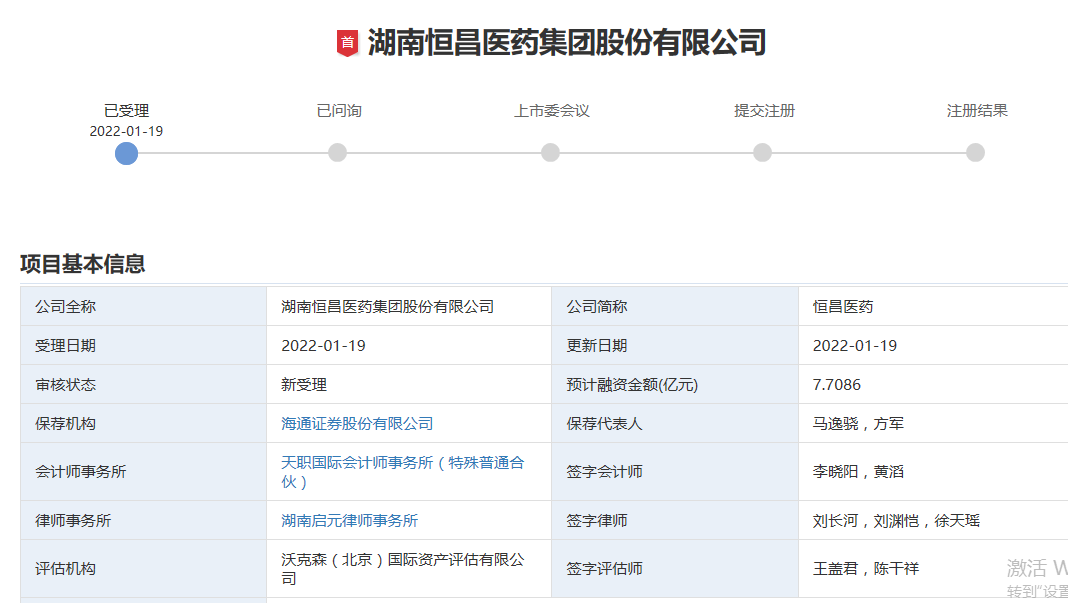Click the 受理日期 label cell
The image size is (1068, 603).
(144, 345)
